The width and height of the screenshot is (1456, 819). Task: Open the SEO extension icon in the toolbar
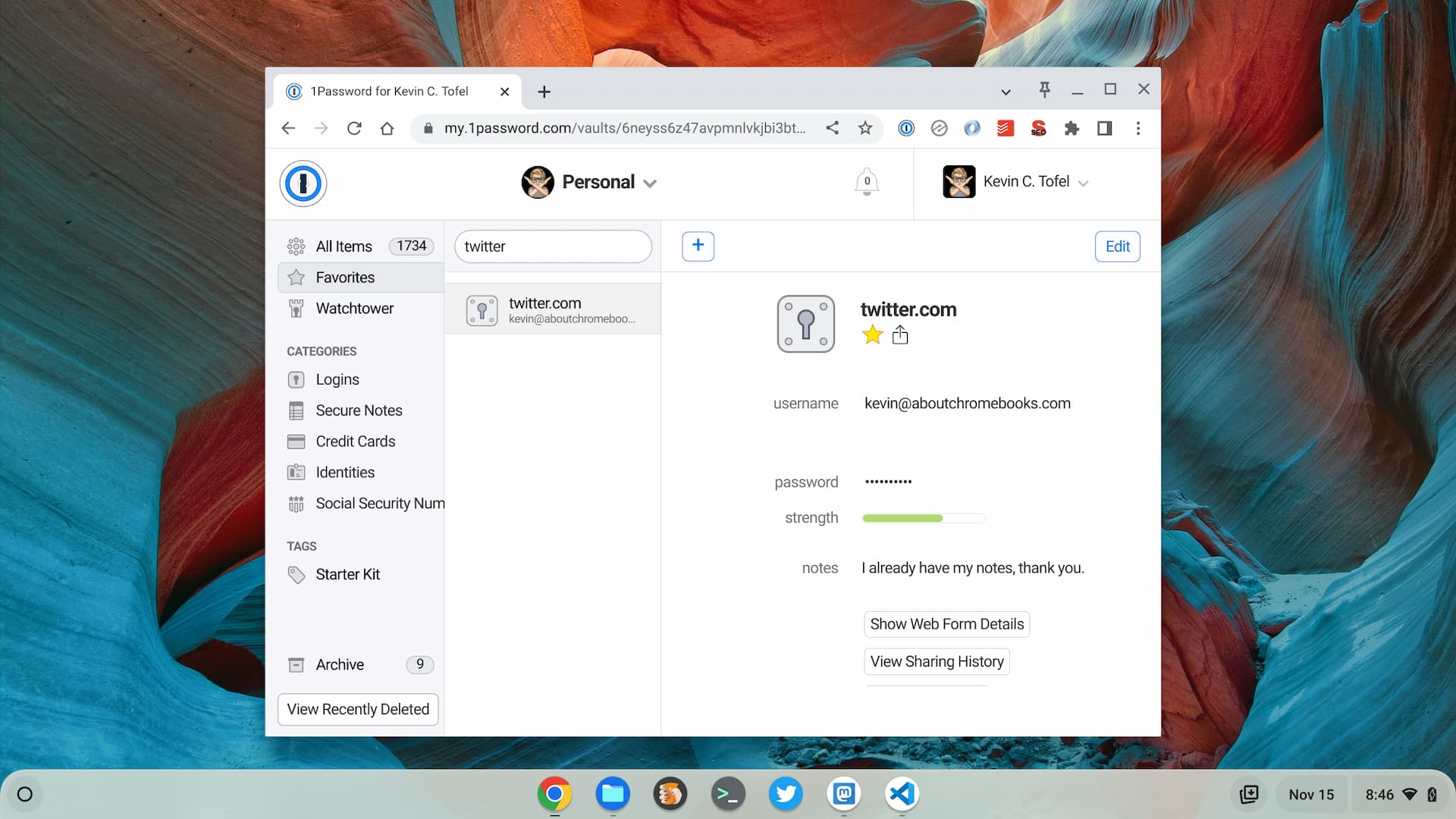coord(1038,128)
